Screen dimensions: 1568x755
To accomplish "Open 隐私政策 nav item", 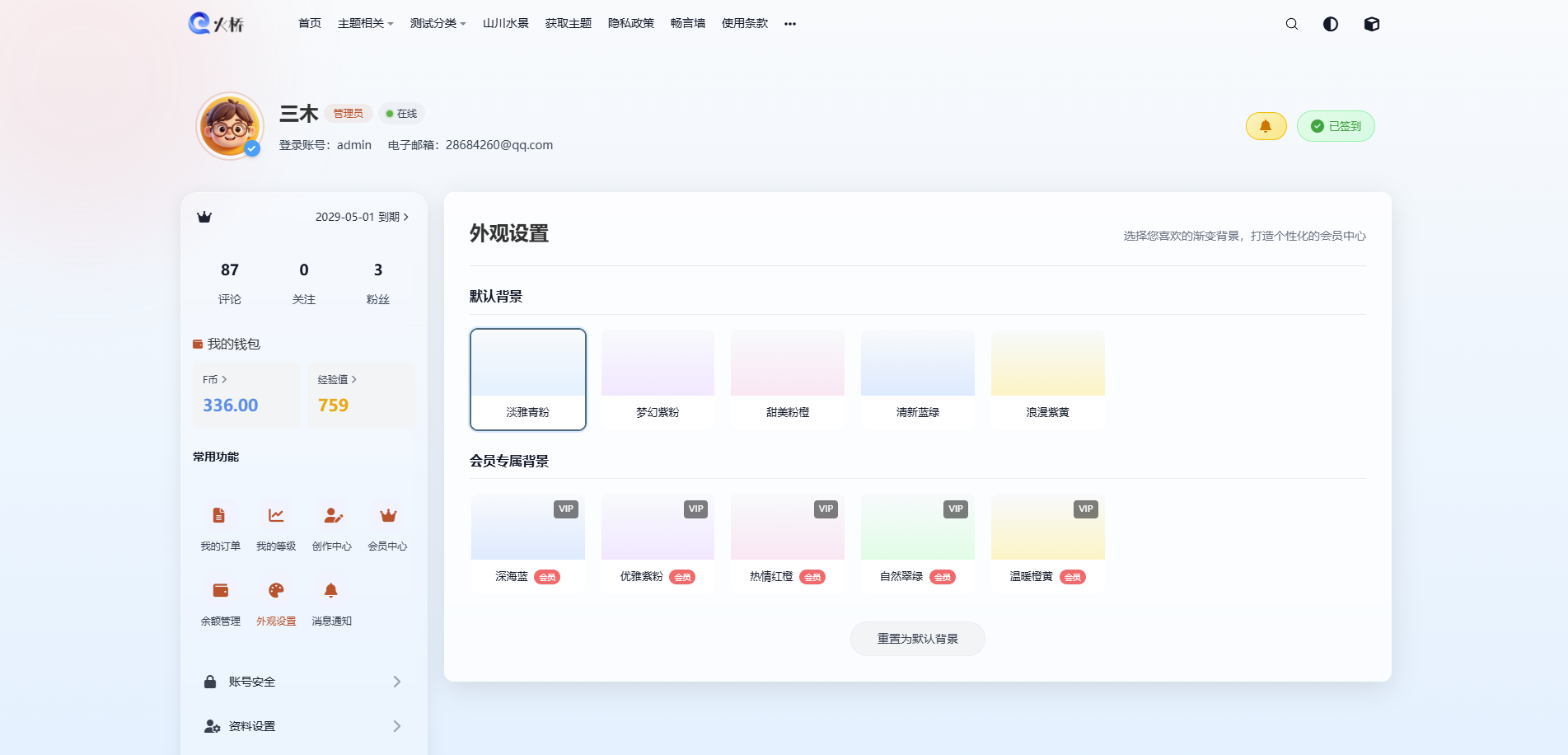I will pos(631,24).
